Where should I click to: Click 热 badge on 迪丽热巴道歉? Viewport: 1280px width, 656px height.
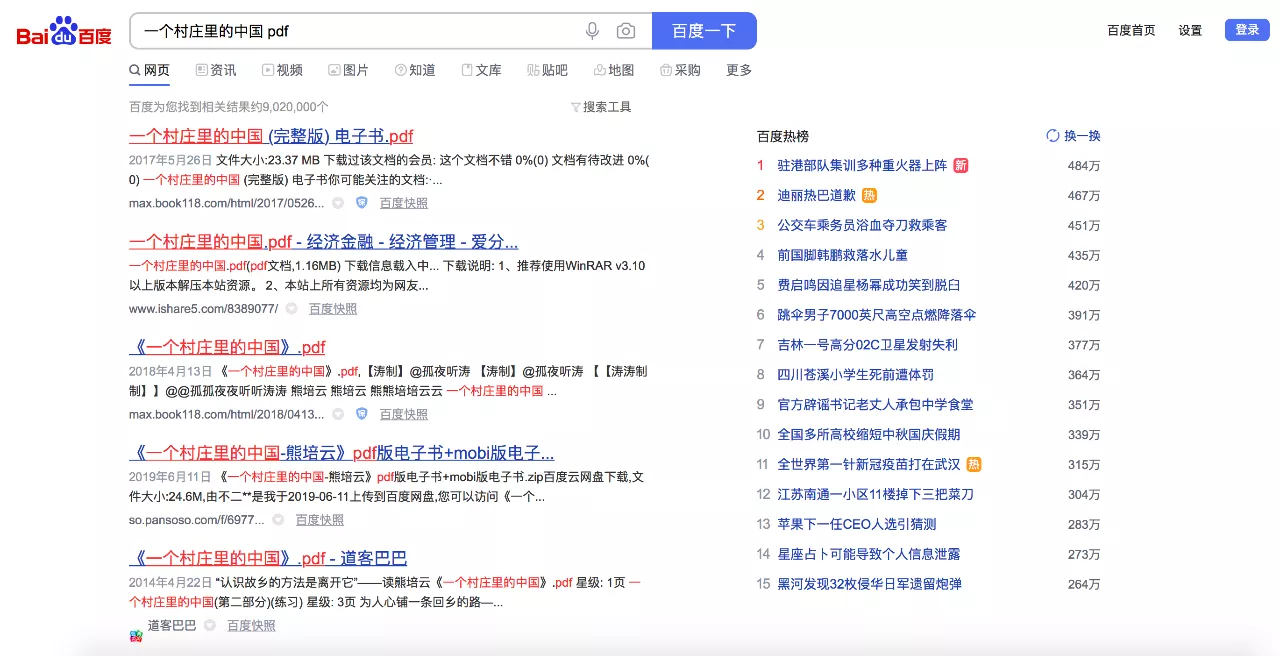869,195
